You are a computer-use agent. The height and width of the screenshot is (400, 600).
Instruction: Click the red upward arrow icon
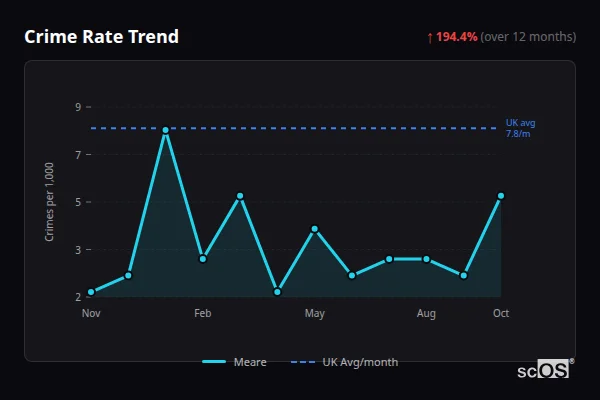tap(430, 38)
